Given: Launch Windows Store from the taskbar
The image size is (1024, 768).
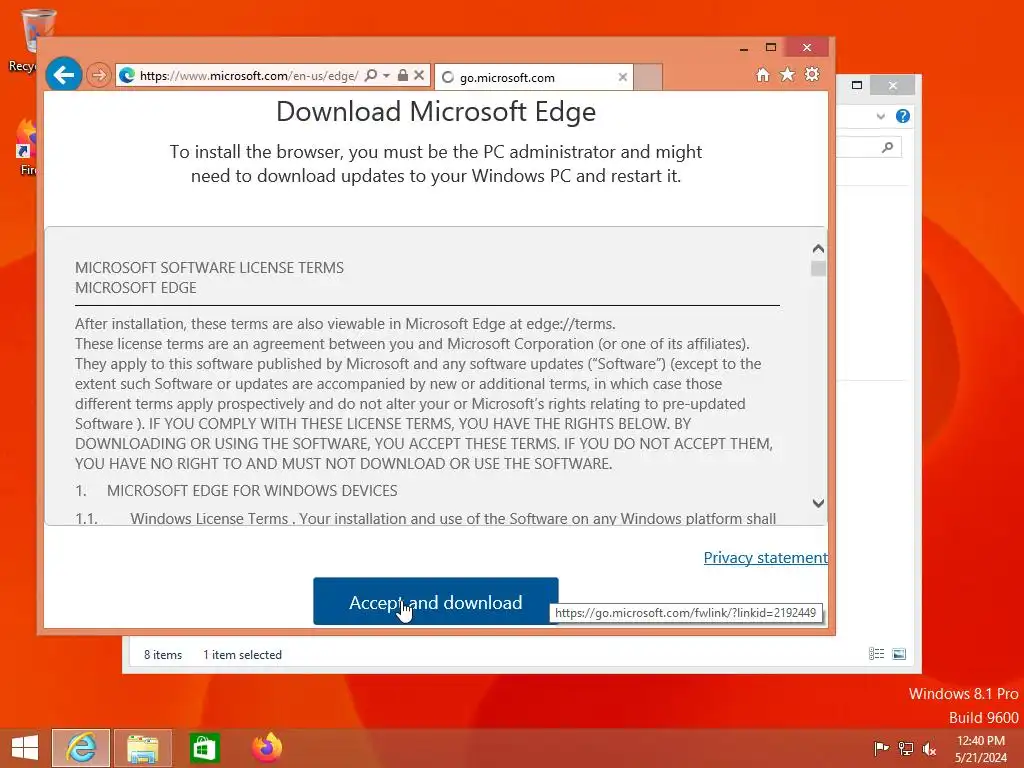Looking at the screenshot, I should (204, 748).
